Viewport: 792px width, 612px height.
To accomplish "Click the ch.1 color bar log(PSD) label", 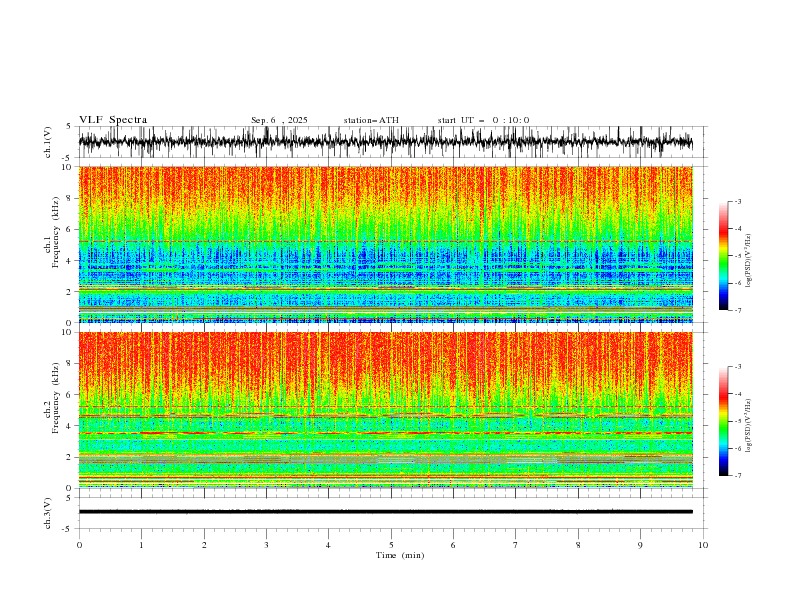I will [748, 261].
